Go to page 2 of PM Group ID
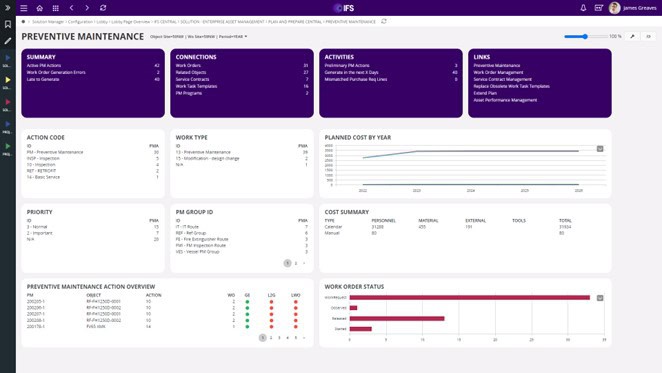This screenshot has height=373, width=662. [296, 263]
